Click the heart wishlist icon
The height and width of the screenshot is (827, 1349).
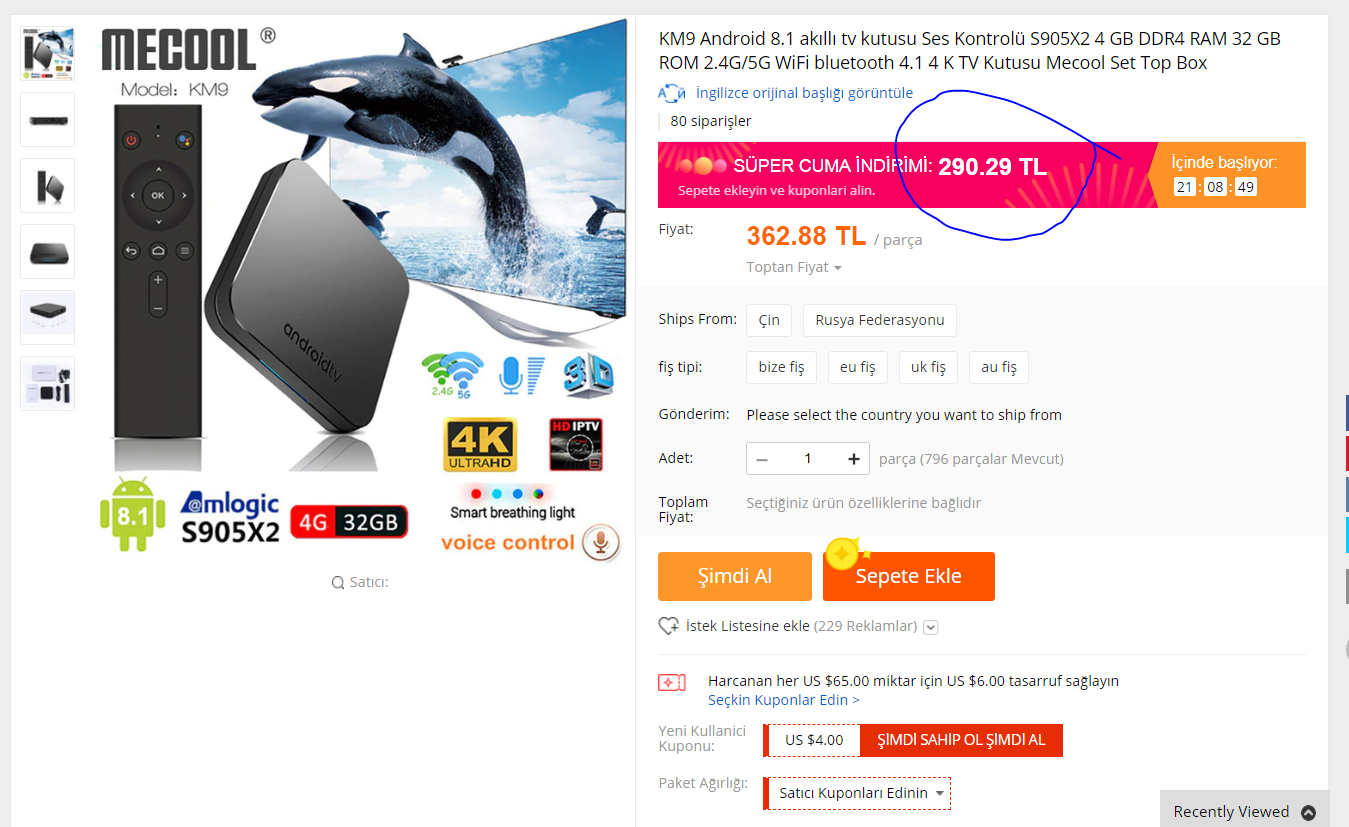pyautogui.click(x=668, y=626)
